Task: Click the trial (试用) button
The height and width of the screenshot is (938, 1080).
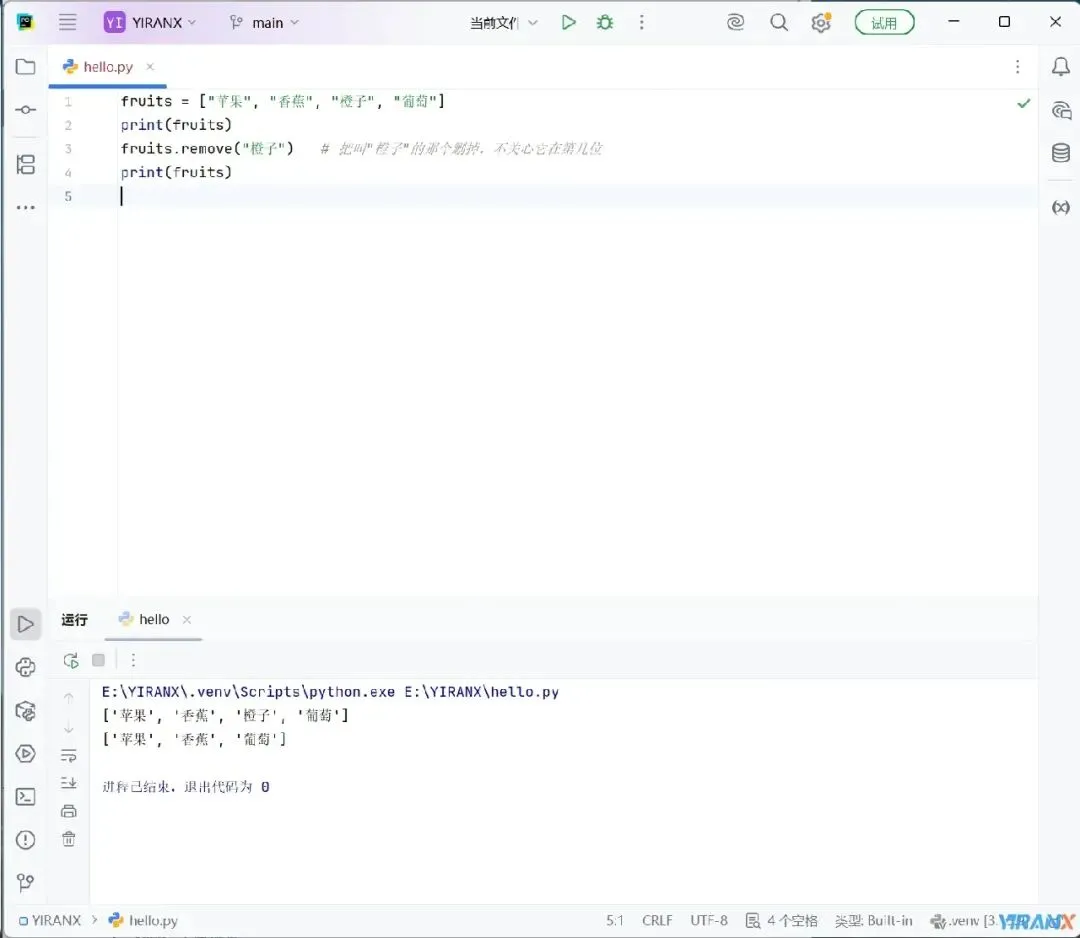Action: 884,23
